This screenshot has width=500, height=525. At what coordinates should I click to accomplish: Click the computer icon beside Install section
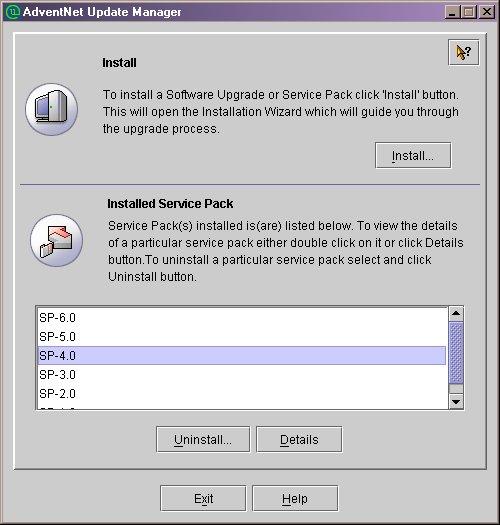[52, 109]
